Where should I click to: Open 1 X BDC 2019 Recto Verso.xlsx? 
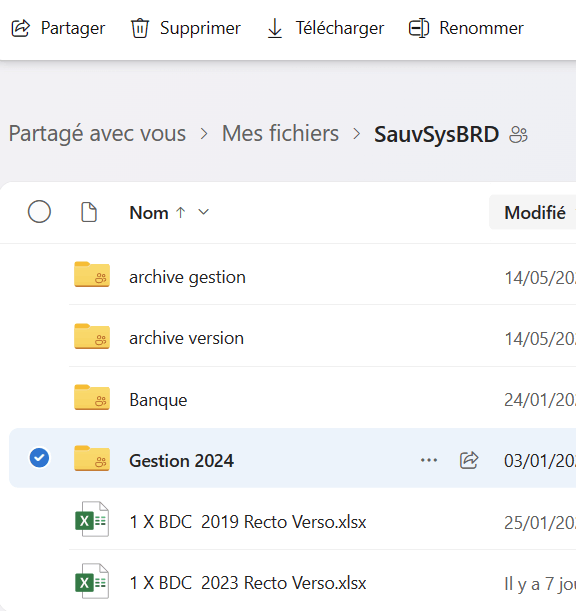pos(248,522)
